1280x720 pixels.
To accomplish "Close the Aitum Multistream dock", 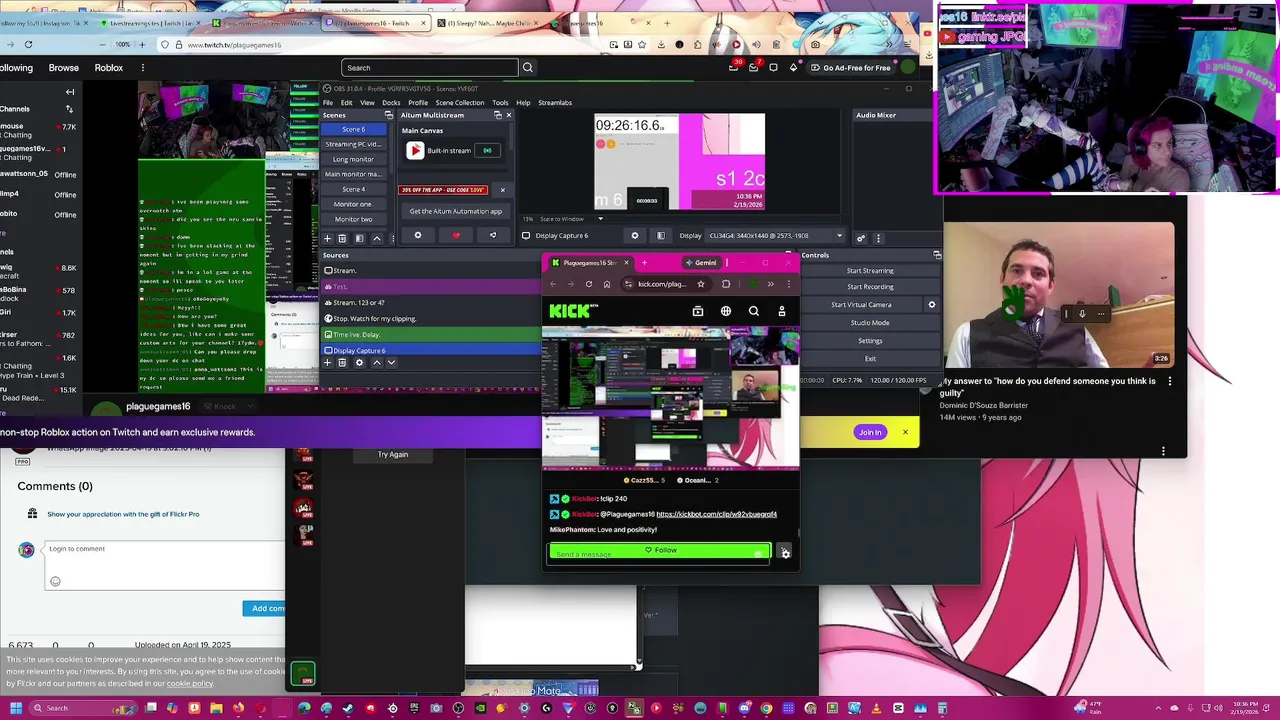I will coord(508,115).
